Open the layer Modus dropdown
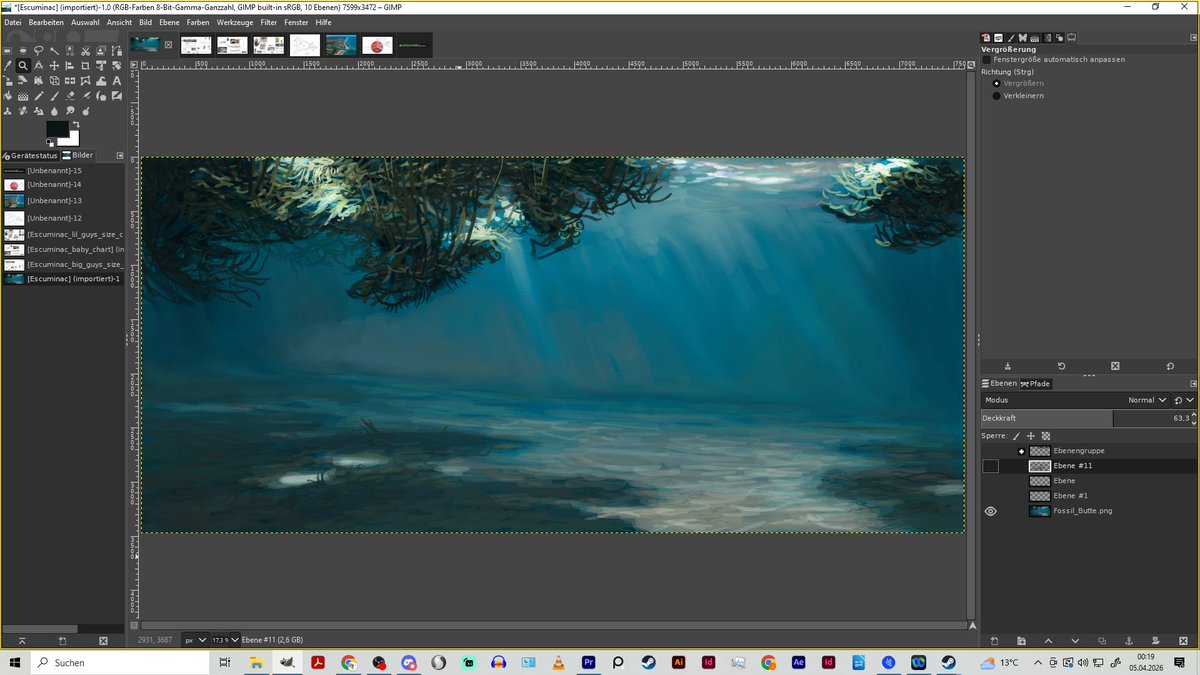This screenshot has height=675, width=1200. [1148, 400]
